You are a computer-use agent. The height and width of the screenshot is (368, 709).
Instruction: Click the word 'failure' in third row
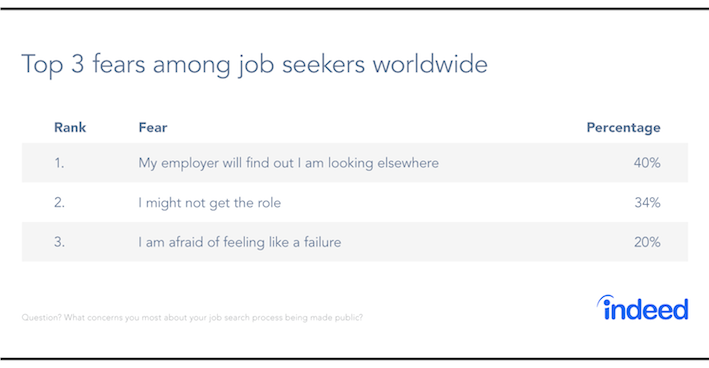click(x=322, y=242)
